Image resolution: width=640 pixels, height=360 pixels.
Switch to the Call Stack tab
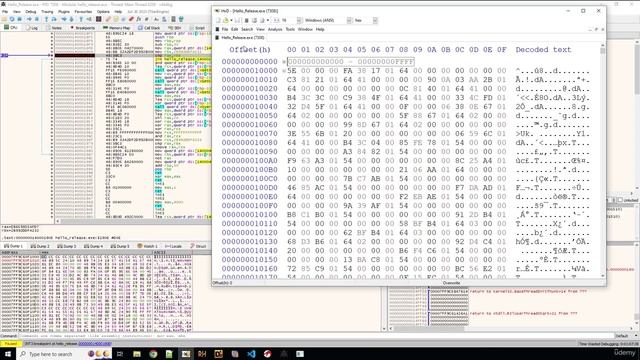(149, 28)
